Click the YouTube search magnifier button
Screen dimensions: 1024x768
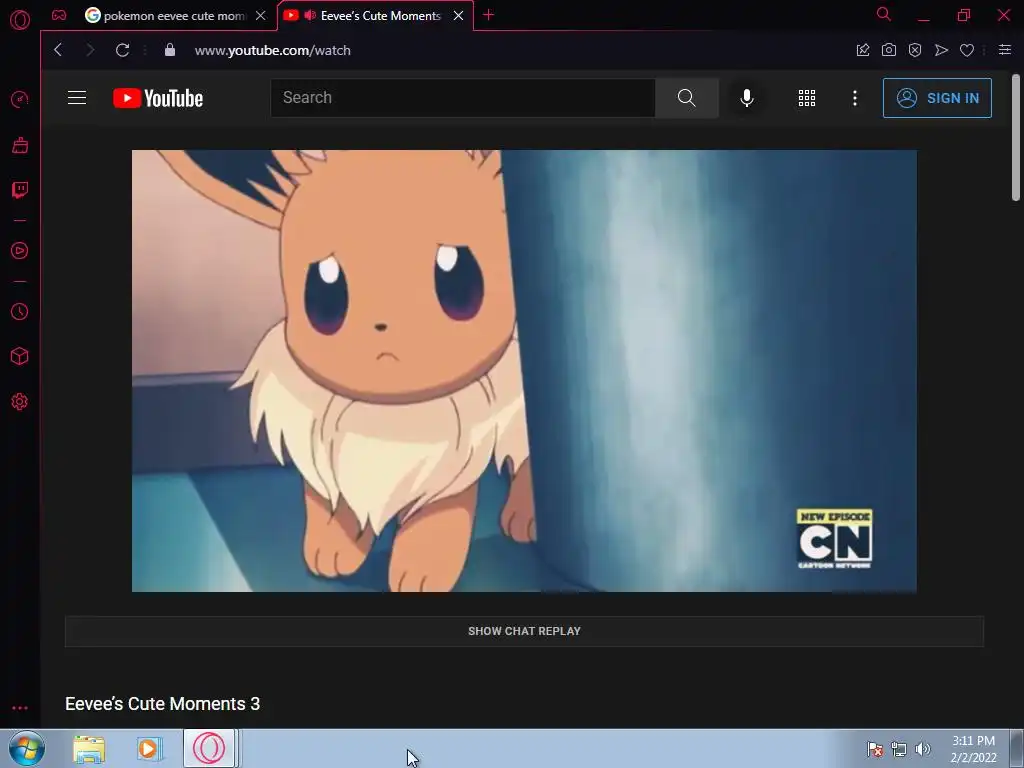click(686, 98)
